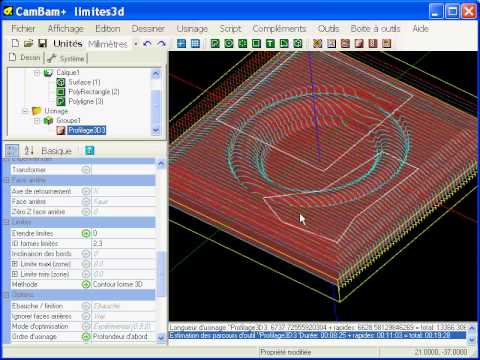Click the save floppy disk icon
The width and height of the screenshot is (480, 360).
coord(42,43)
